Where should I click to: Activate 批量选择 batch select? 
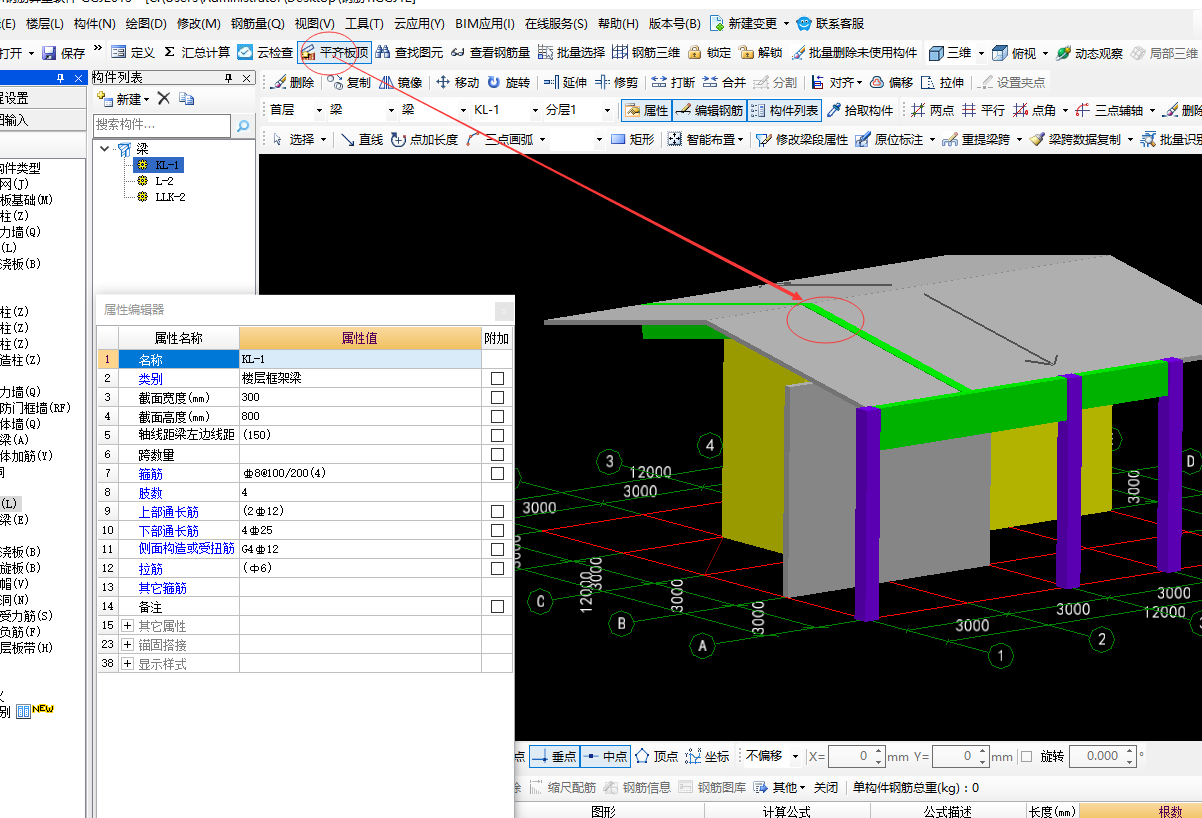tap(571, 53)
